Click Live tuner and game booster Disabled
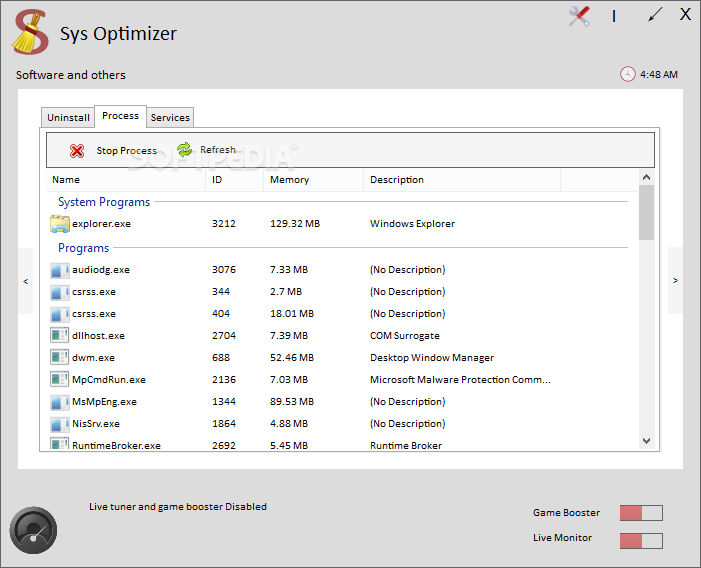 click(177, 507)
